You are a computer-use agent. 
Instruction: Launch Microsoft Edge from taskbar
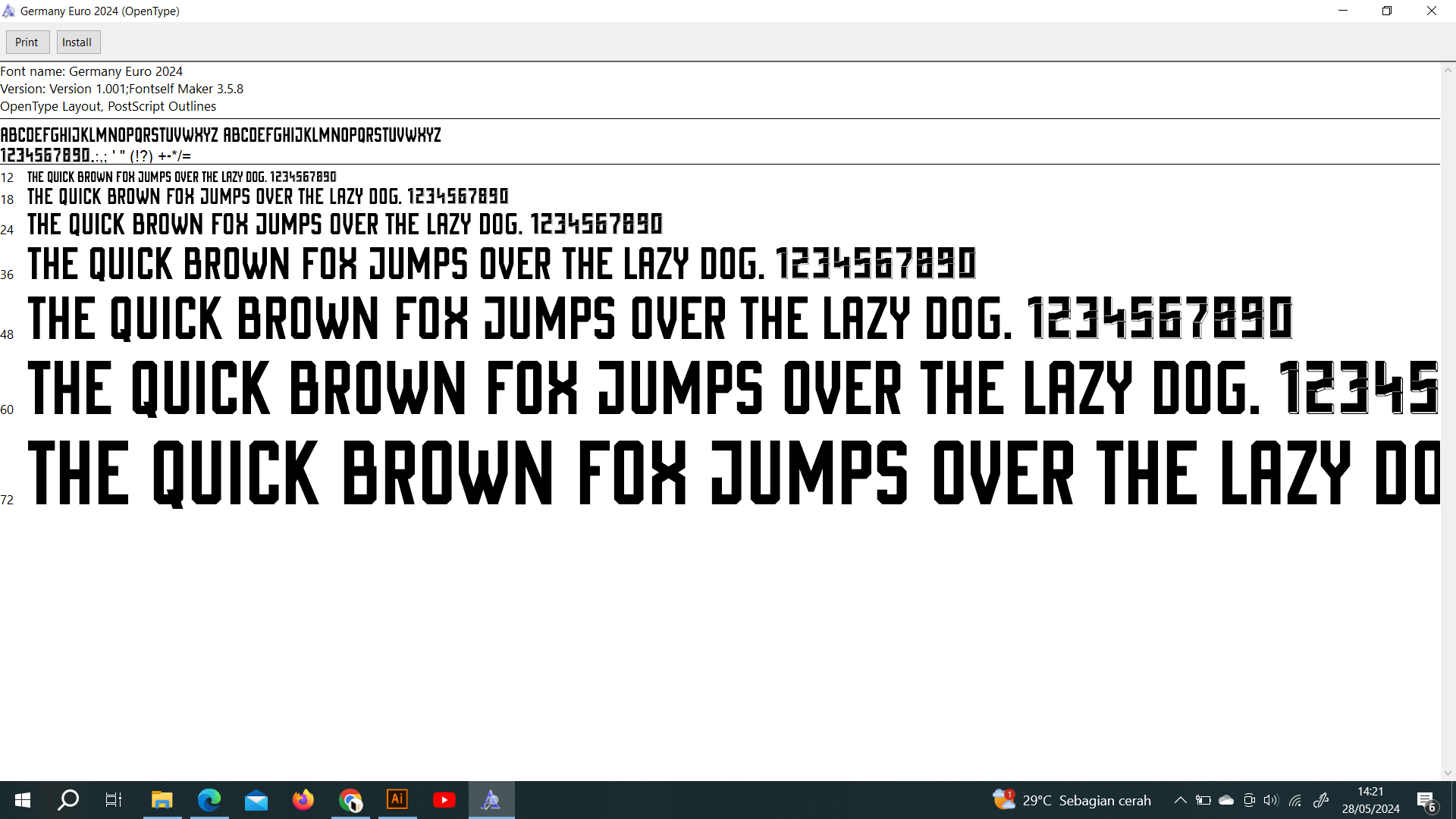(x=209, y=800)
